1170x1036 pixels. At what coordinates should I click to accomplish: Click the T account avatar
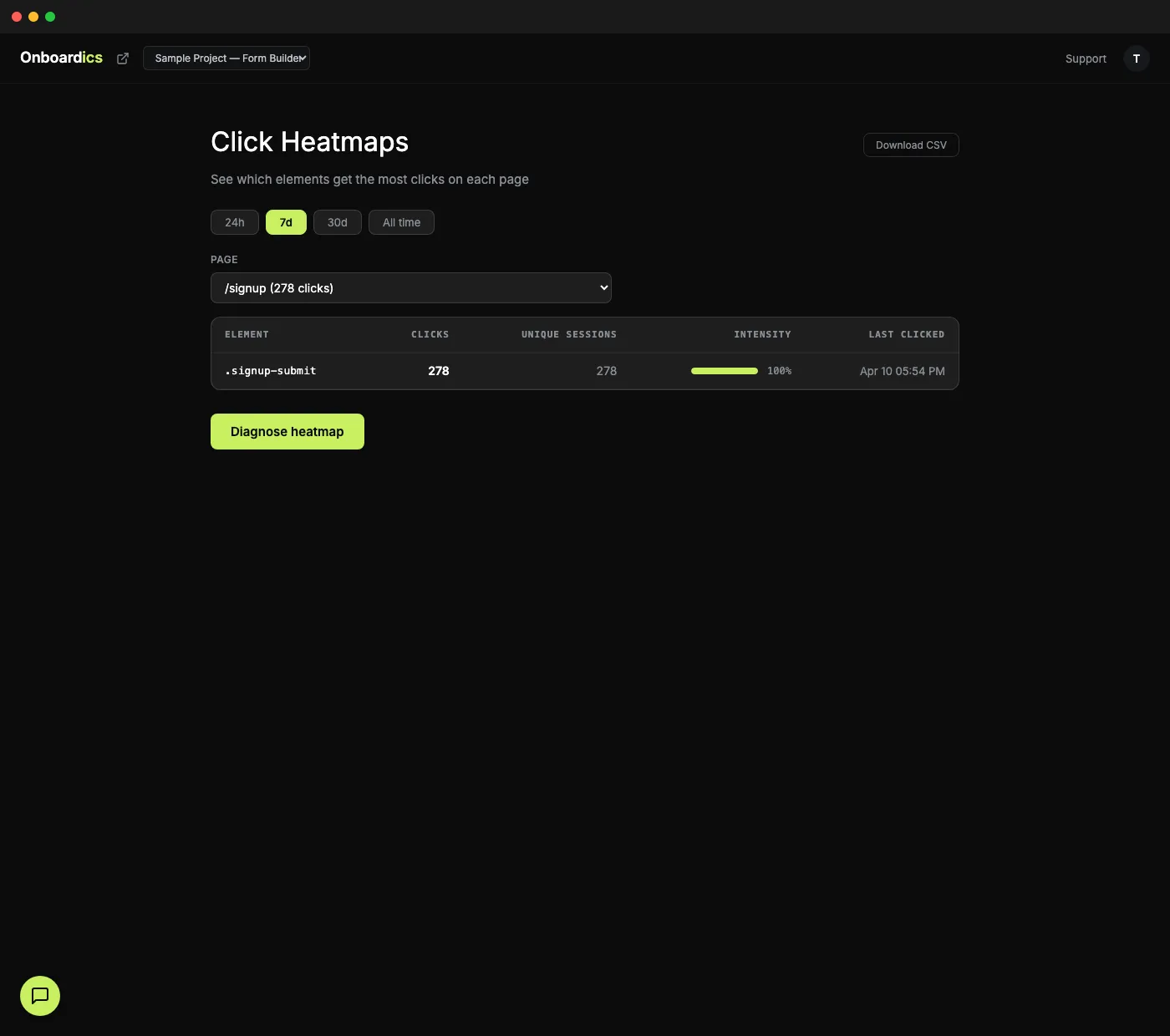[x=1136, y=58]
